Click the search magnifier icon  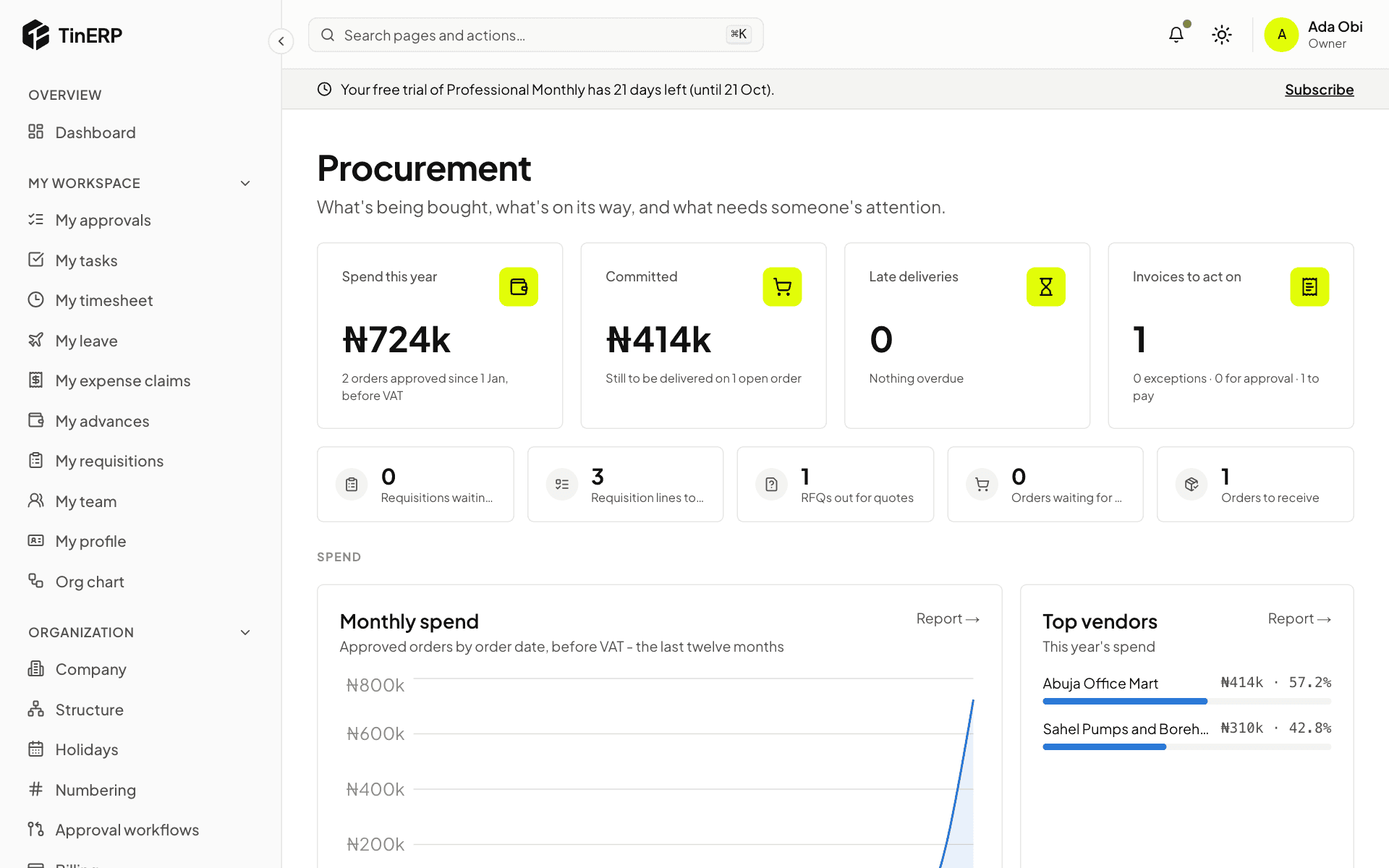click(328, 35)
